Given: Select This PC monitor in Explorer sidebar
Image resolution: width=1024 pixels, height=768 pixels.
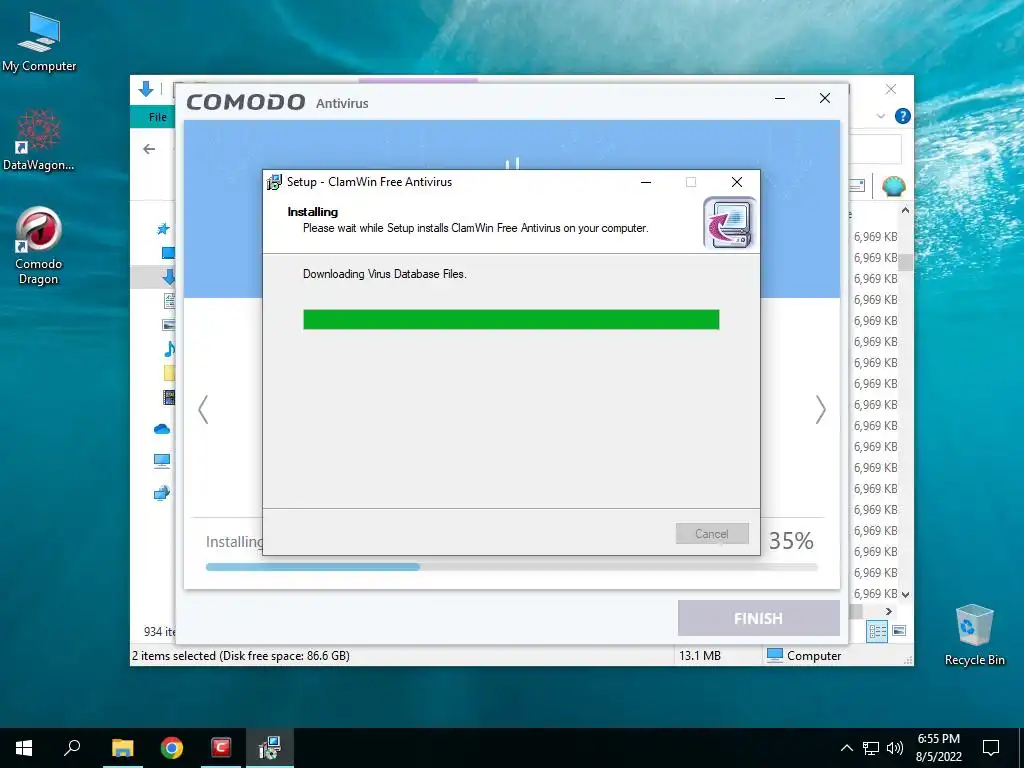Looking at the screenshot, I should (162, 461).
